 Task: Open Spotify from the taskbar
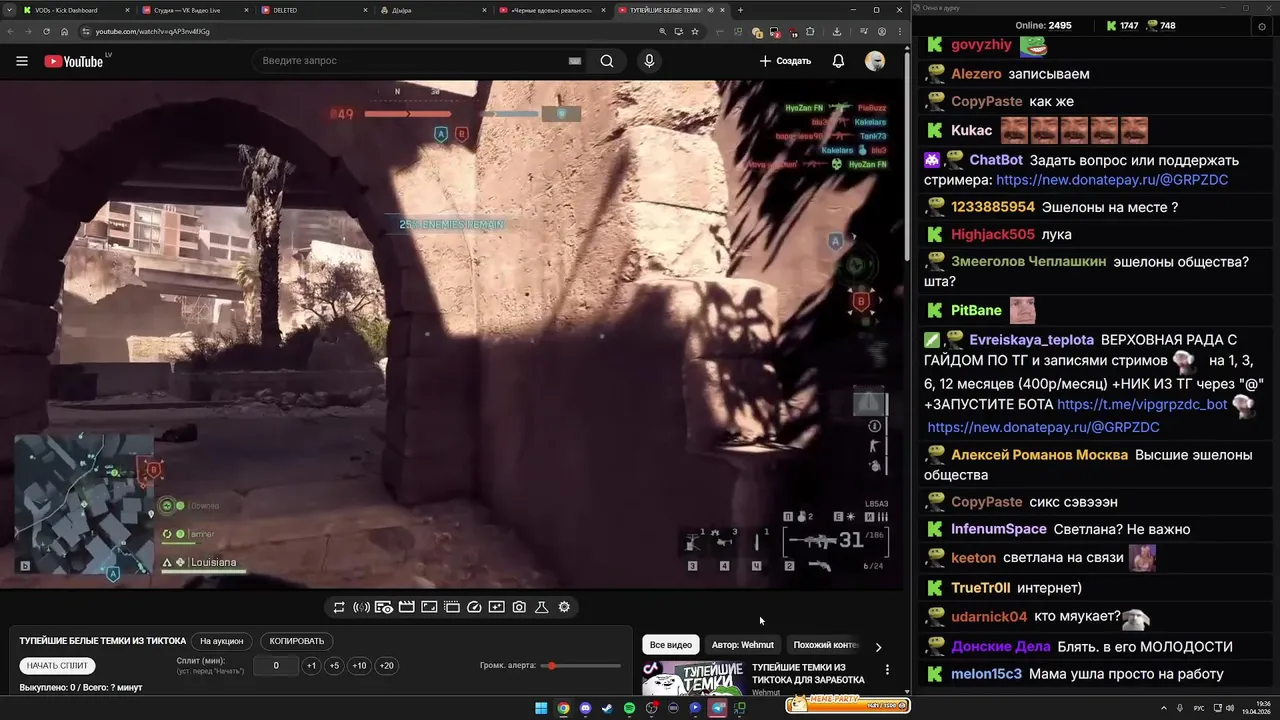[x=629, y=708]
